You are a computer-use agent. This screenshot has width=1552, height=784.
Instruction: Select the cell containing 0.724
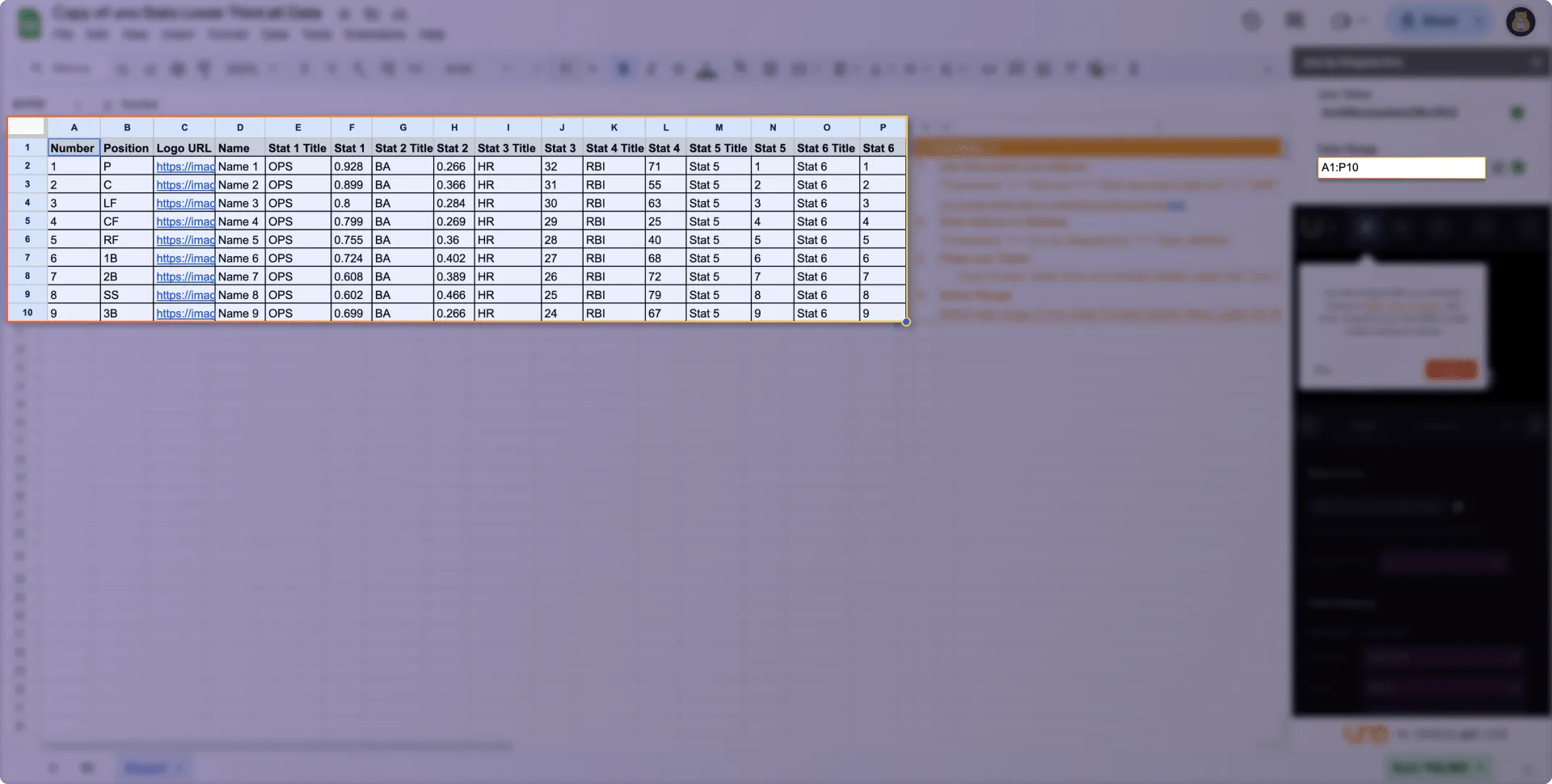pyautogui.click(x=352, y=259)
